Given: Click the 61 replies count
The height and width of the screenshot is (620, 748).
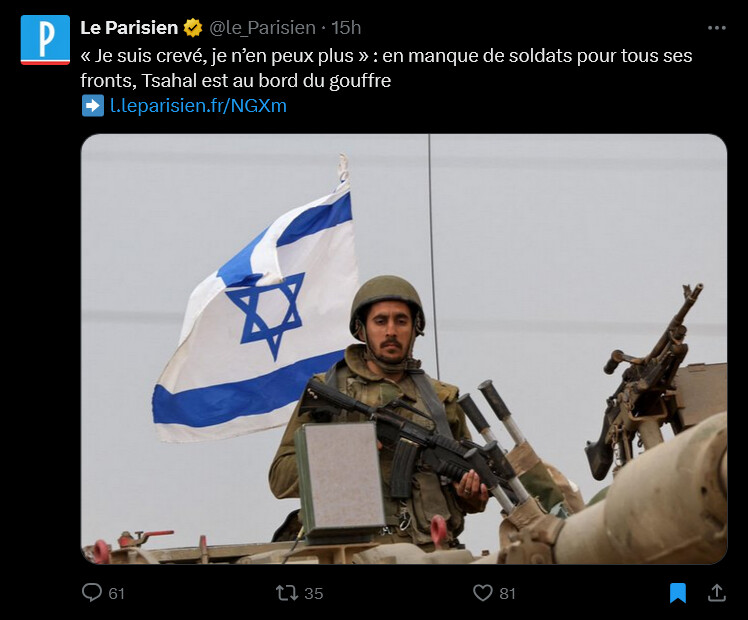Looking at the screenshot, I should click(x=116, y=593).
